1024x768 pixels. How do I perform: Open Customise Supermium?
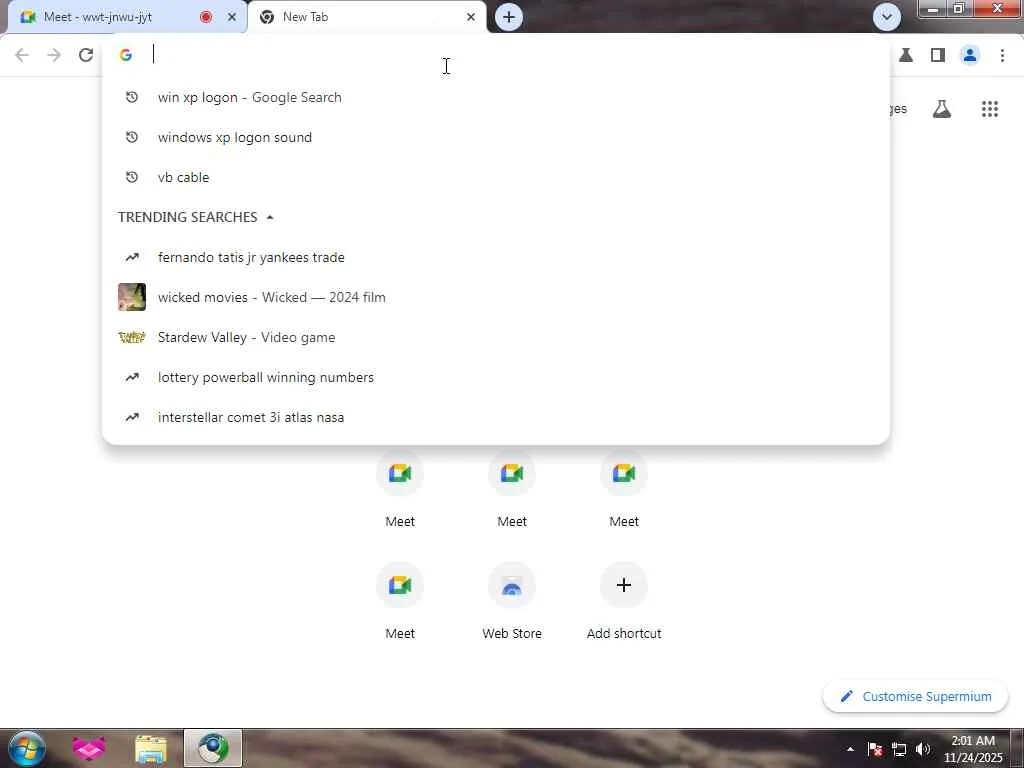(x=916, y=696)
